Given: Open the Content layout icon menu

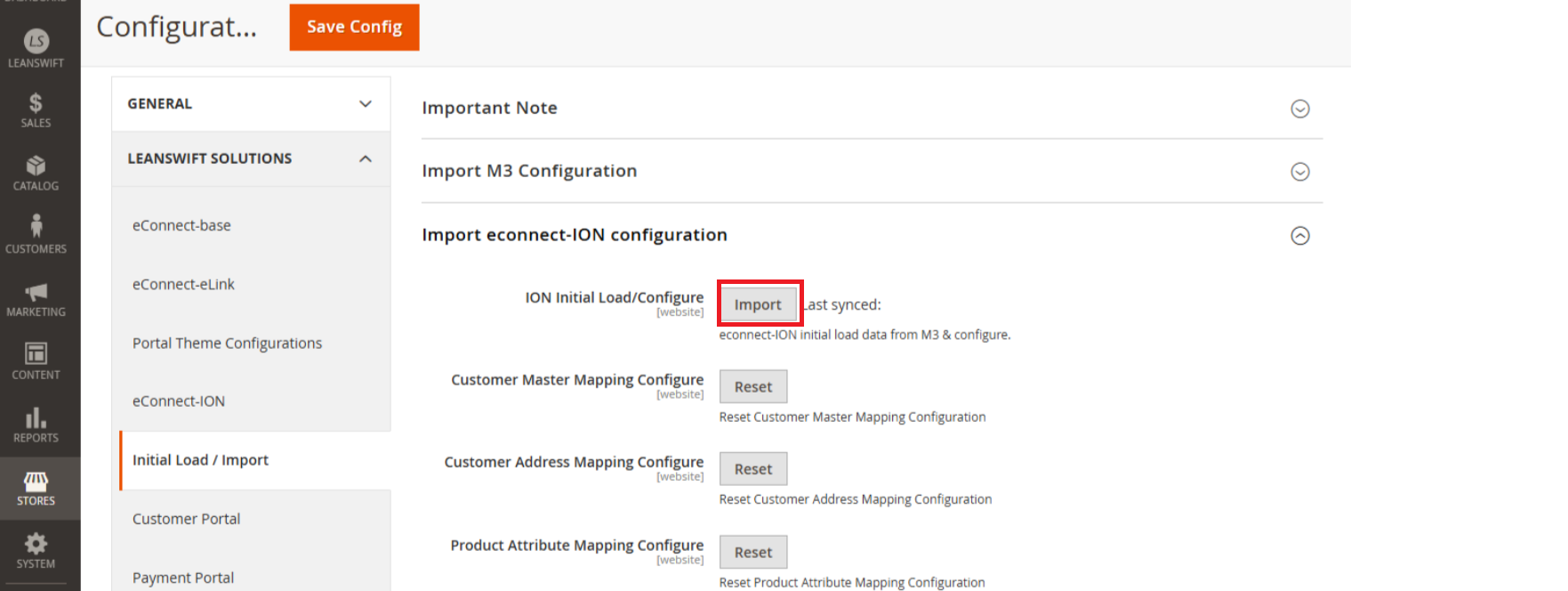Looking at the screenshot, I should point(36,354).
